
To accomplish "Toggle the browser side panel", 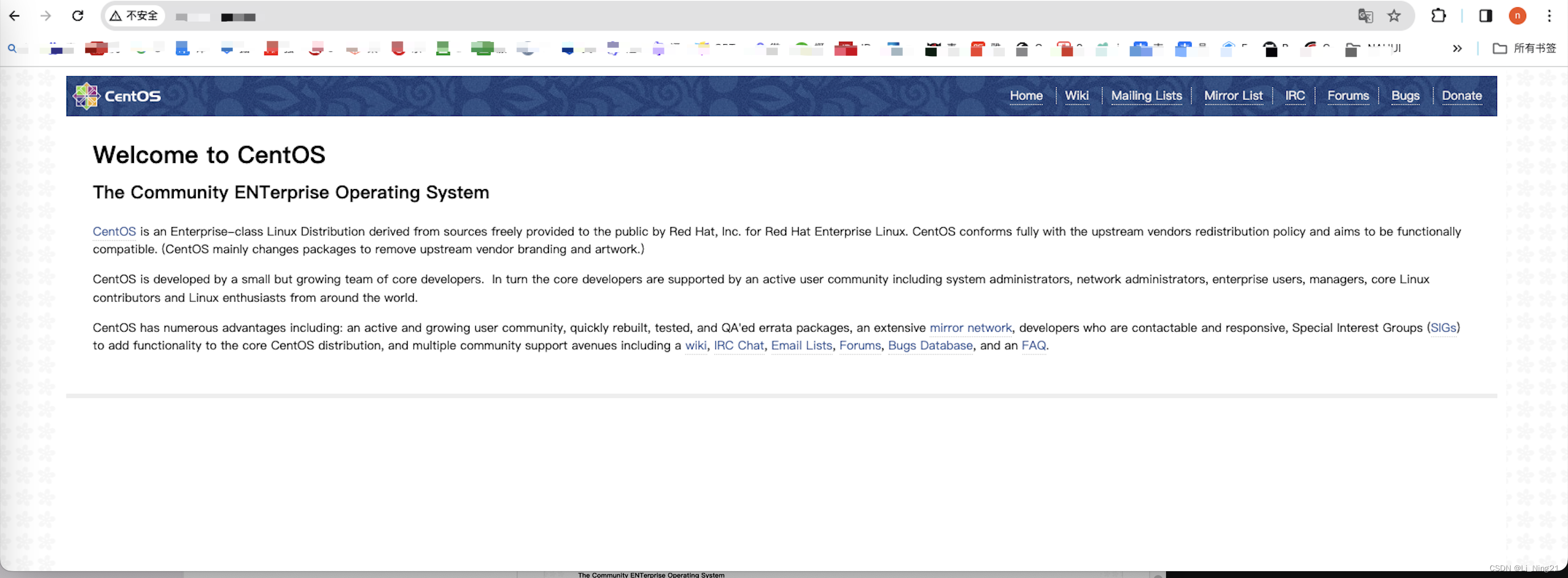I will [x=1486, y=16].
